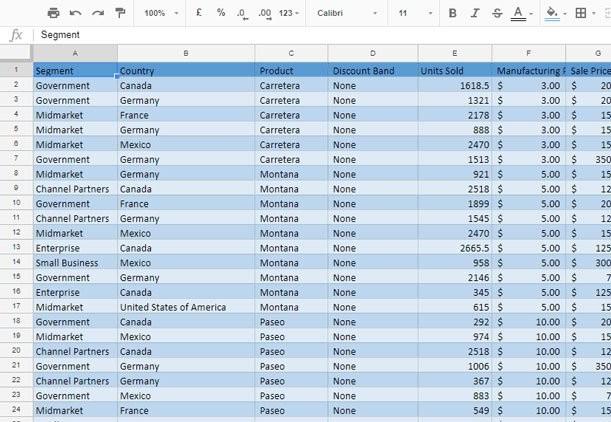Select column E header

click(455, 53)
